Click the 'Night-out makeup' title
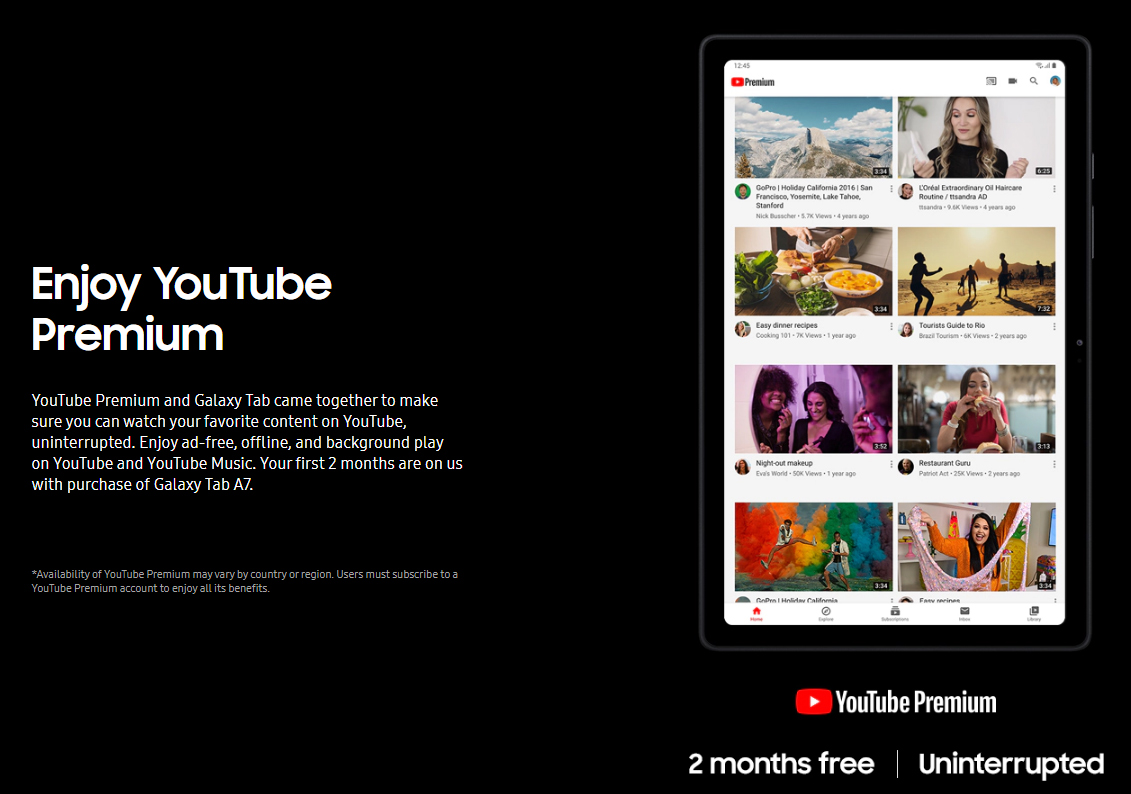 click(783, 463)
